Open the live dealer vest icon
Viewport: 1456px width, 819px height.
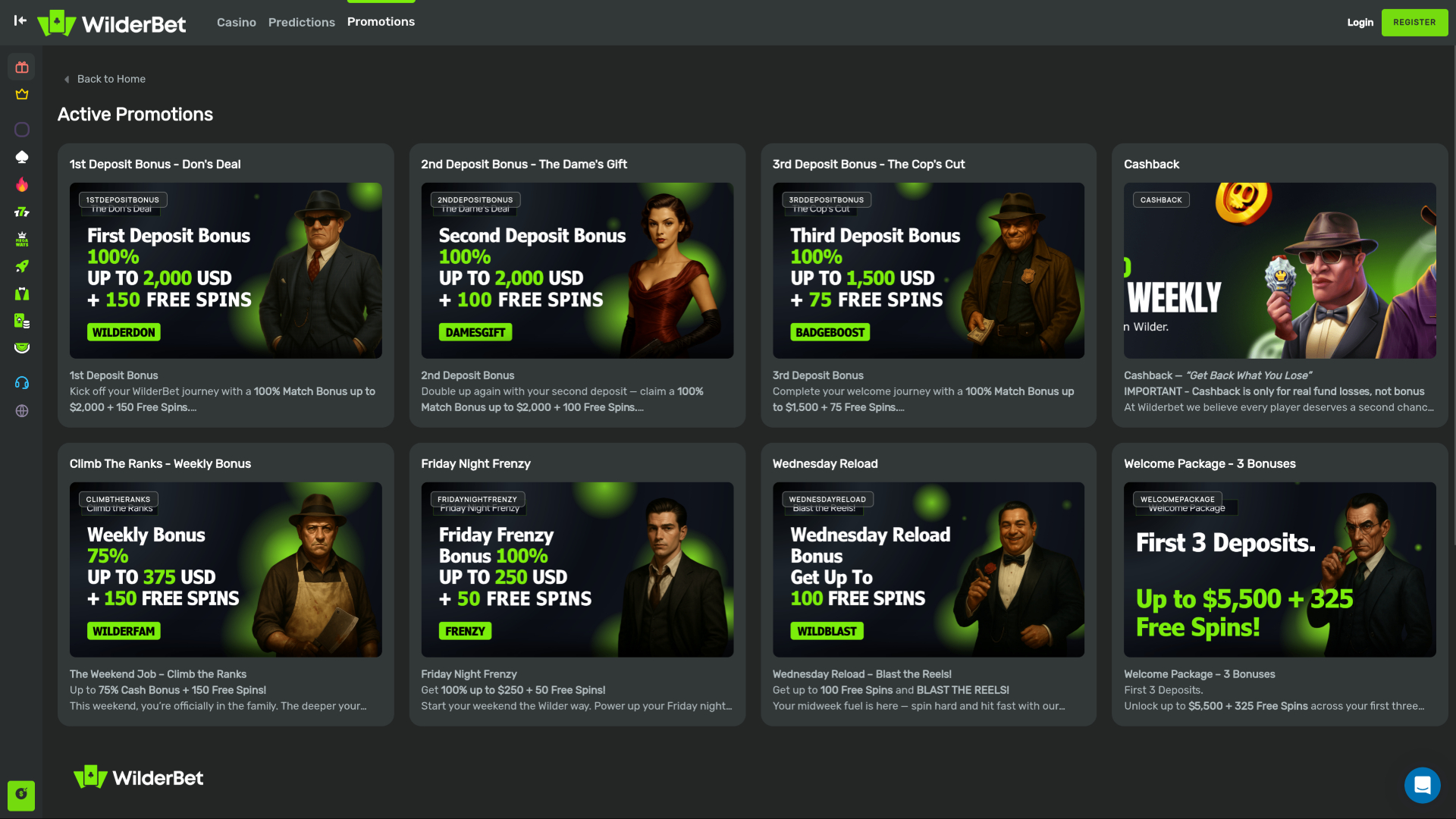22,293
